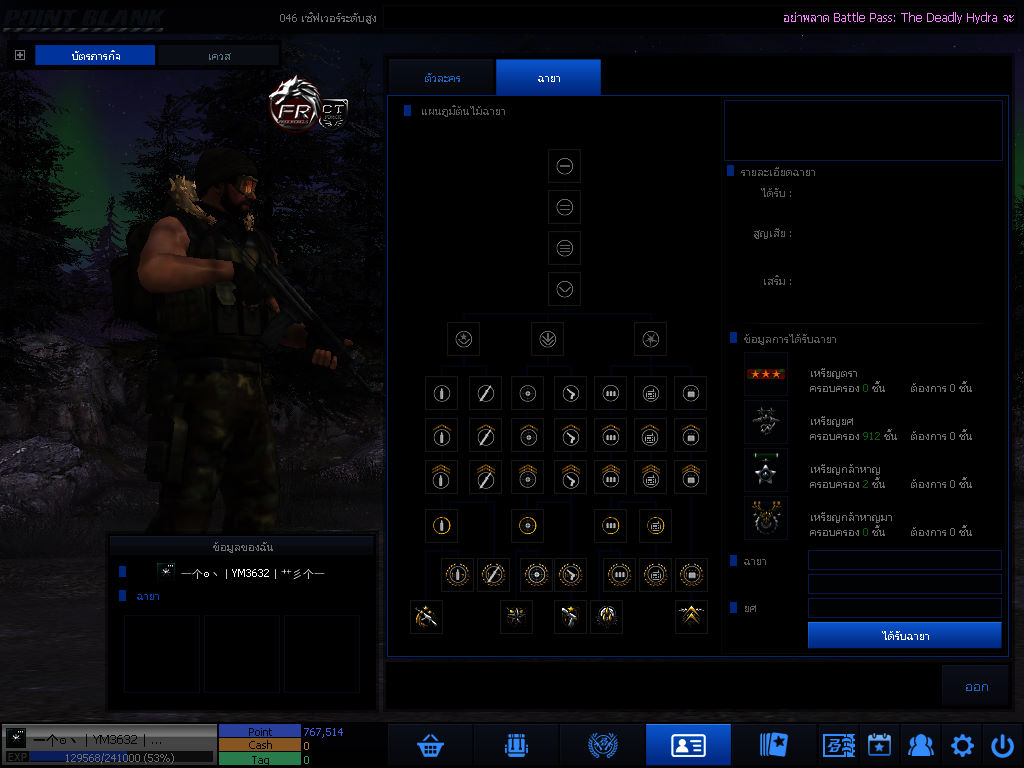Click the upper ฉายา title field
Image resolution: width=1024 pixels, height=768 pixels.
tap(904, 560)
